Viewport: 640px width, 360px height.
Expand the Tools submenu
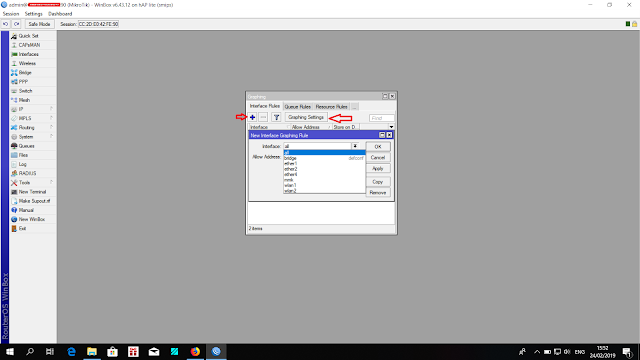[33, 182]
